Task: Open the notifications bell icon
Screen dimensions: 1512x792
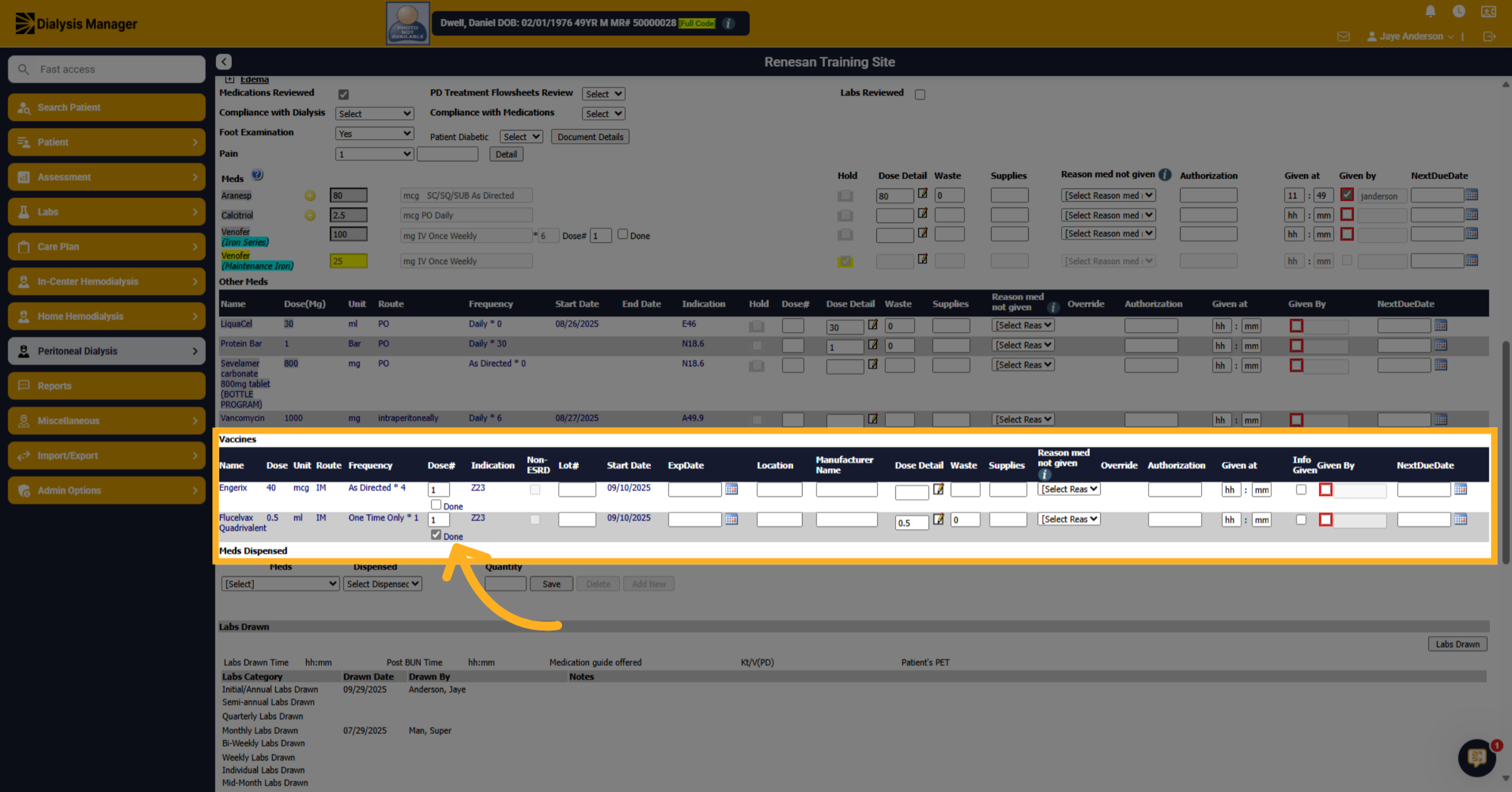Action: pos(1430,11)
